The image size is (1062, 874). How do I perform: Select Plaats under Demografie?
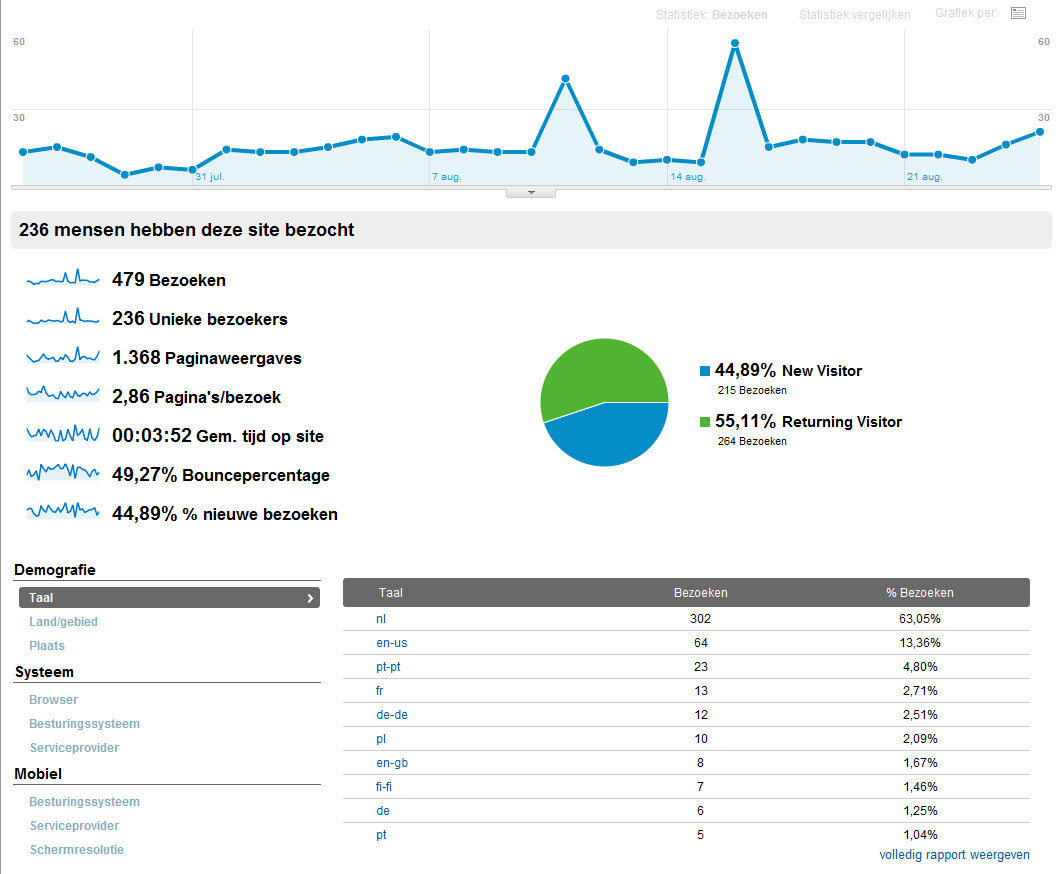(x=47, y=646)
